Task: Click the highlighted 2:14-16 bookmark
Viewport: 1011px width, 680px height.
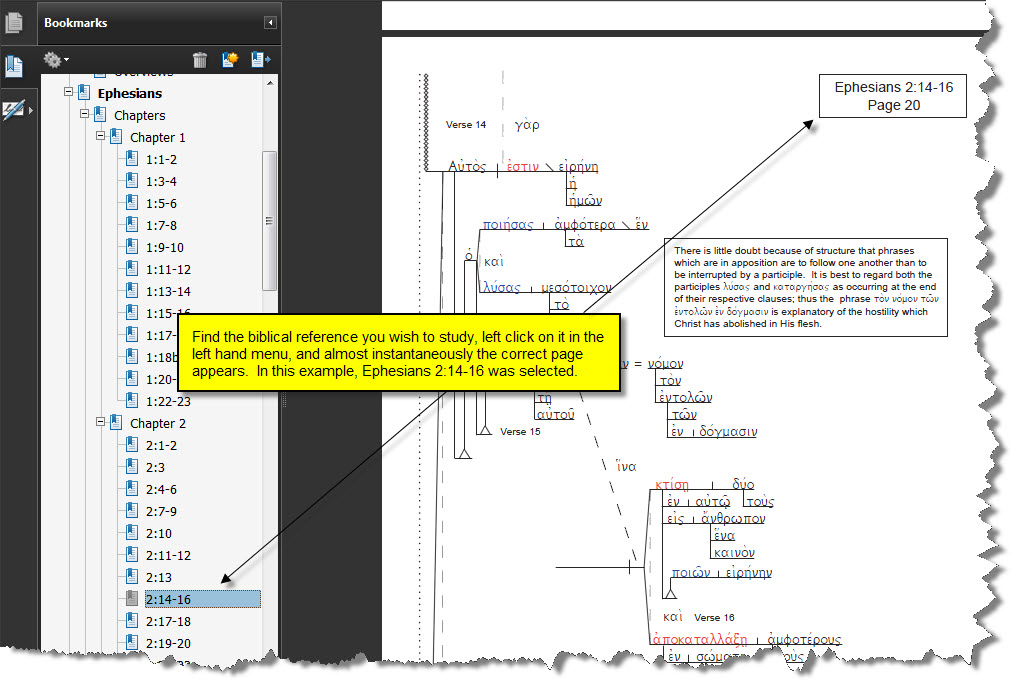Action: (x=168, y=599)
